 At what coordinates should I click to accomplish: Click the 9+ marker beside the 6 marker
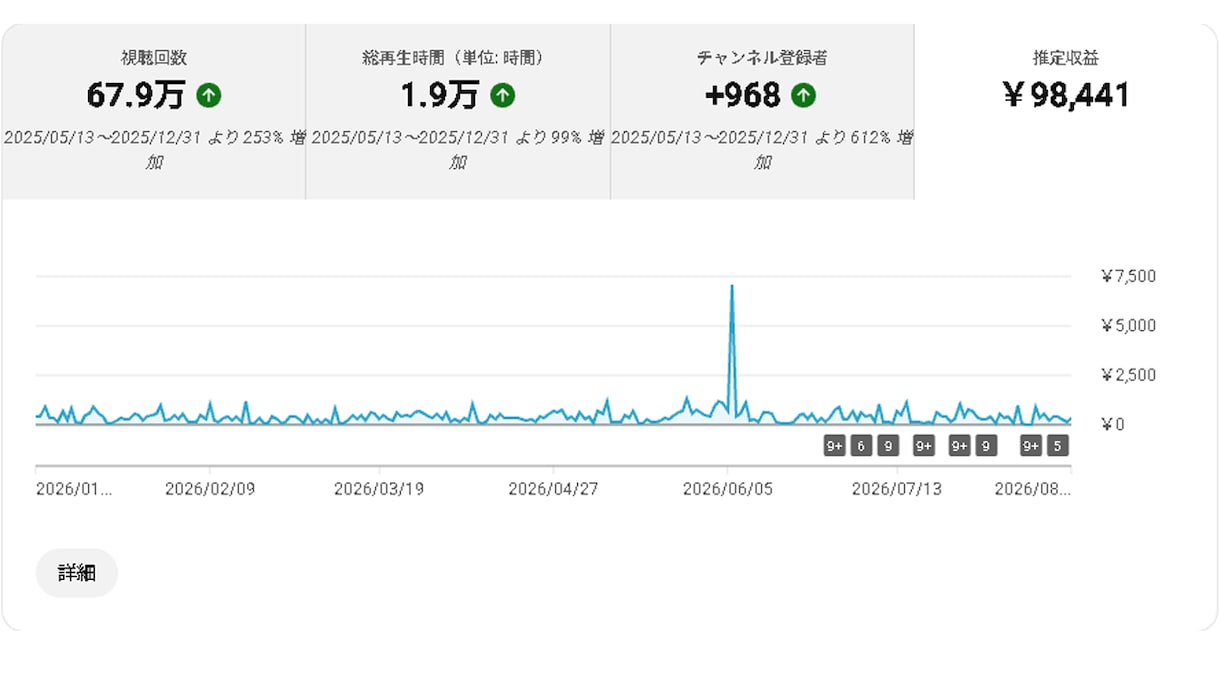click(834, 446)
